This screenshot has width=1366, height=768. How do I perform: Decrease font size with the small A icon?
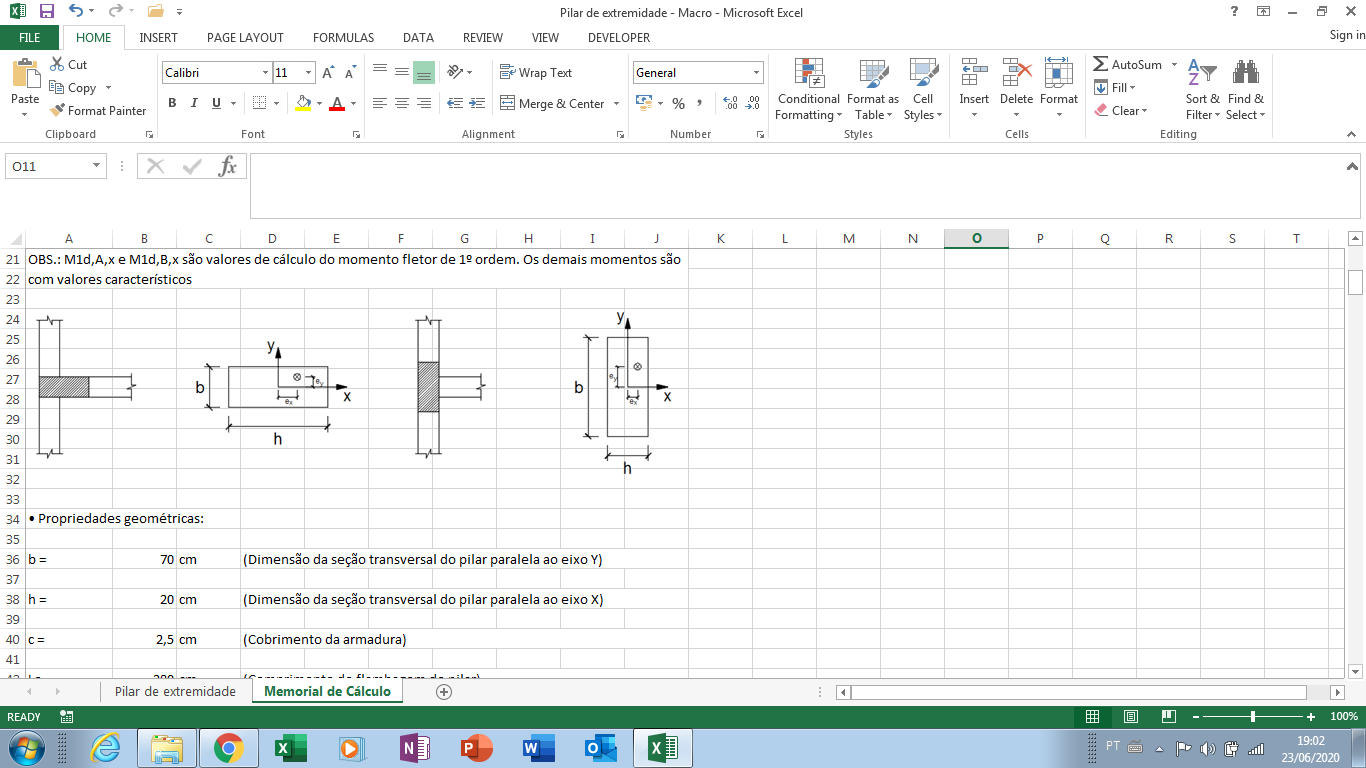coord(350,73)
